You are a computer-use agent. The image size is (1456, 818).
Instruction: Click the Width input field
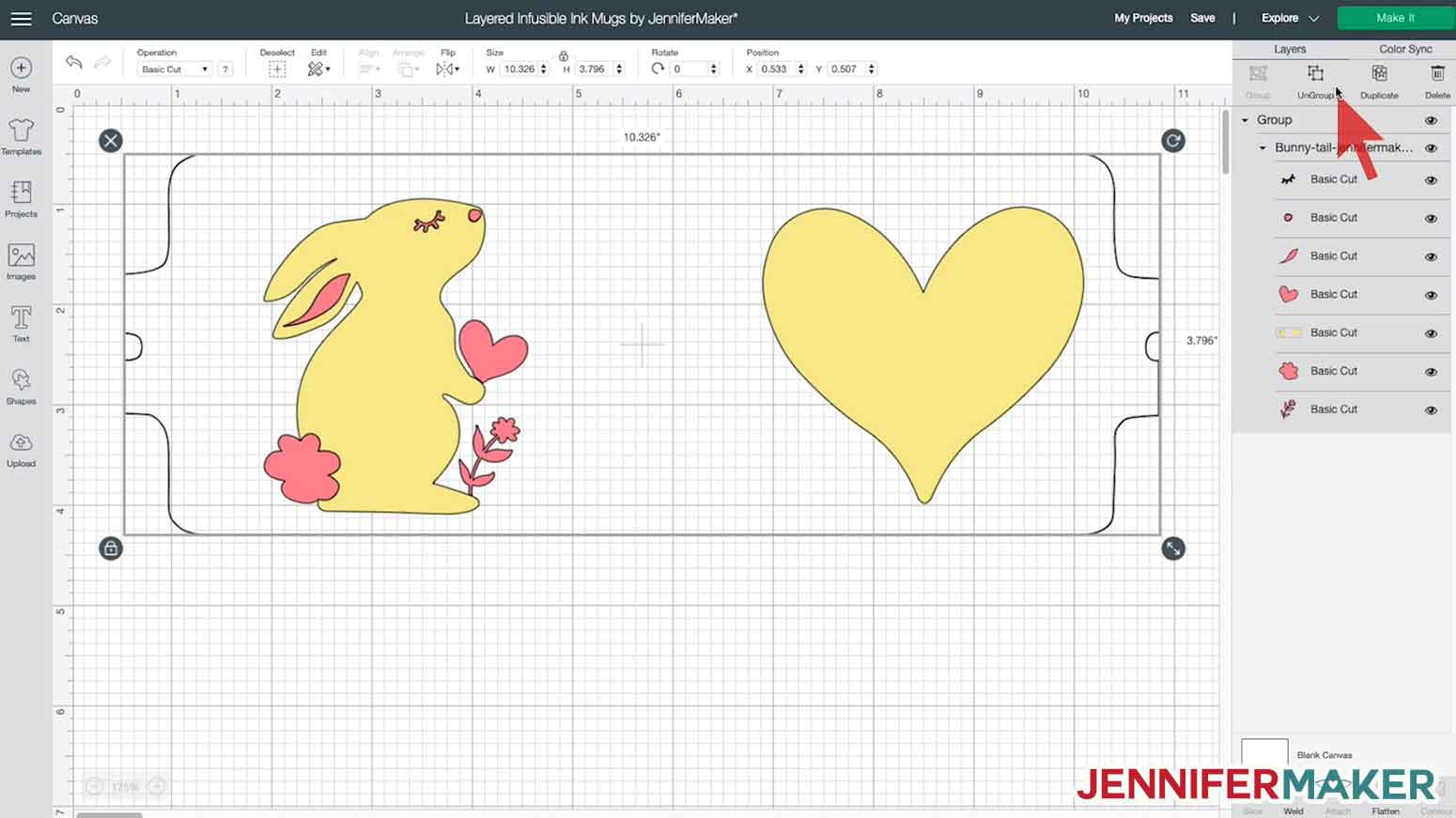coord(519,69)
